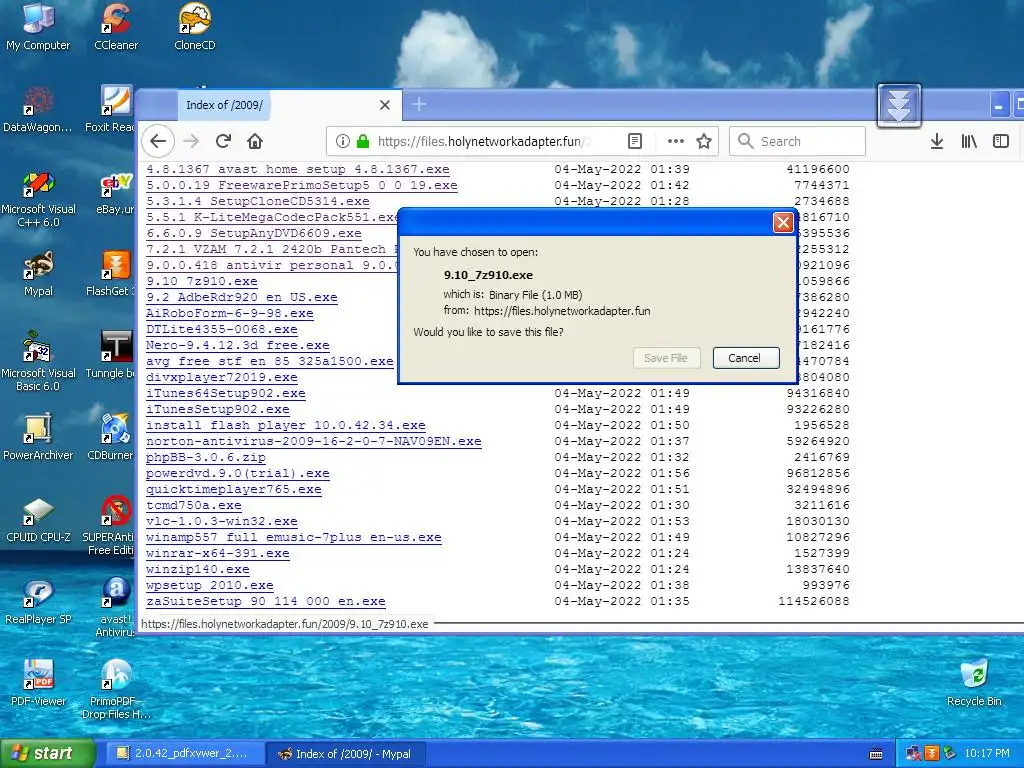Open link 4.8.1367 avast home setup exe

(298, 170)
